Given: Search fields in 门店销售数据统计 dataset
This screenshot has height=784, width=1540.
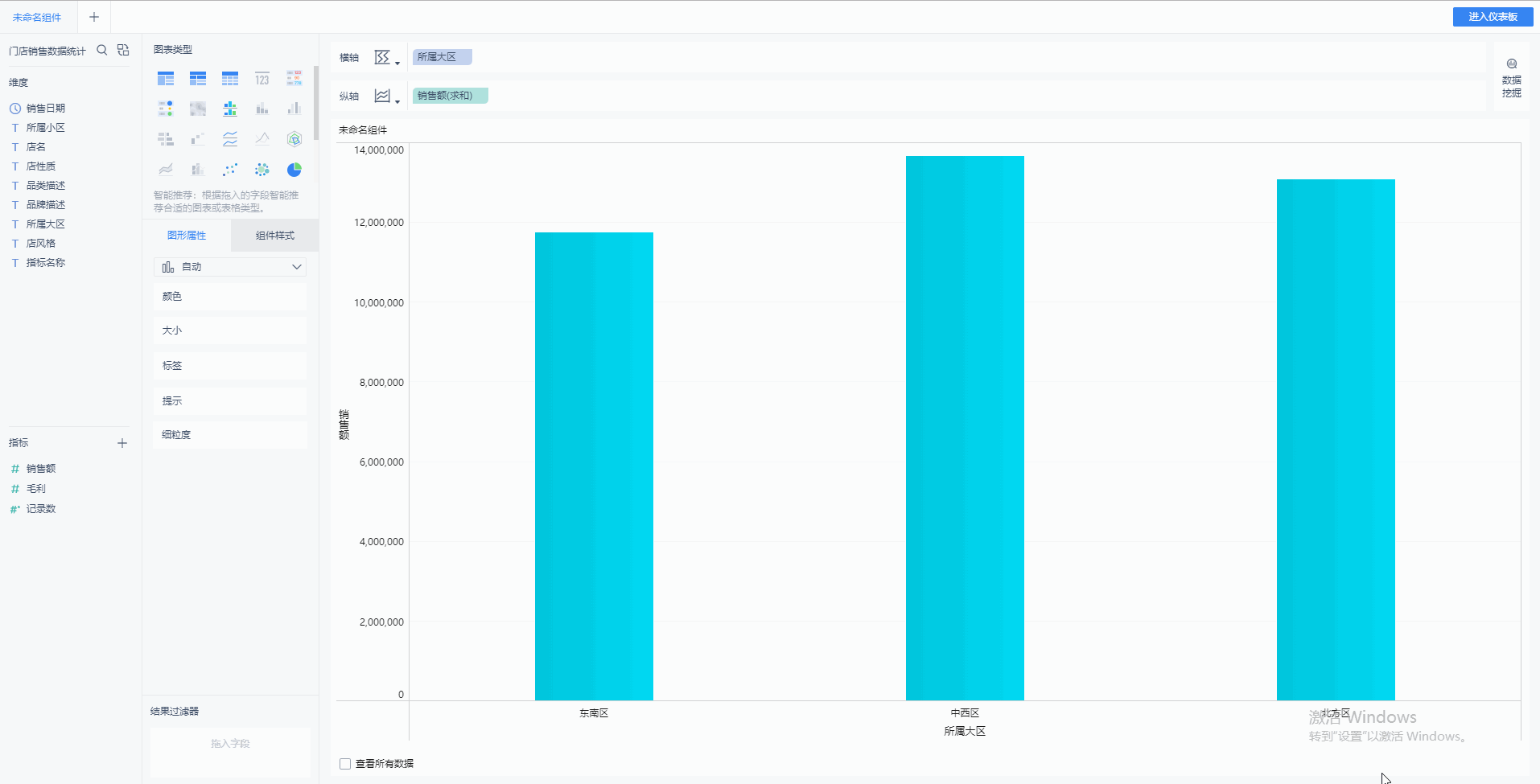Looking at the screenshot, I should [102, 50].
